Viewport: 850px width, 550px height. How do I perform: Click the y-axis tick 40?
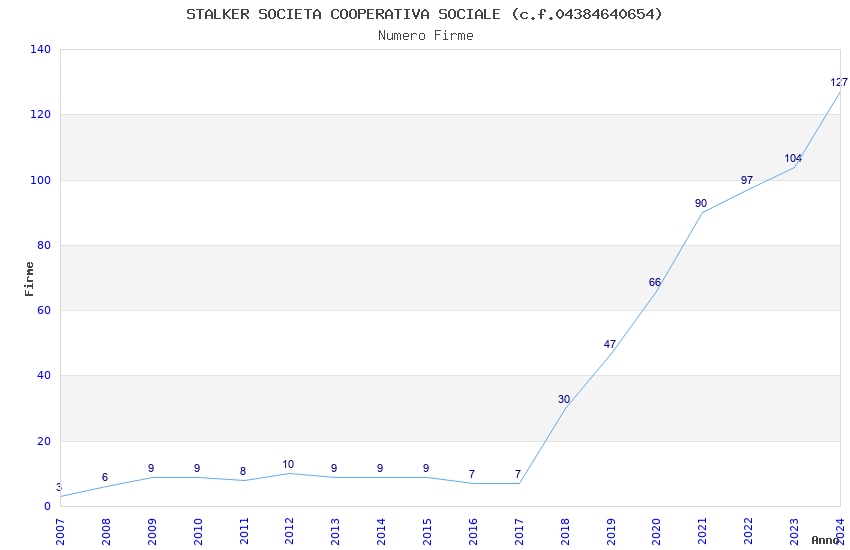pos(43,376)
